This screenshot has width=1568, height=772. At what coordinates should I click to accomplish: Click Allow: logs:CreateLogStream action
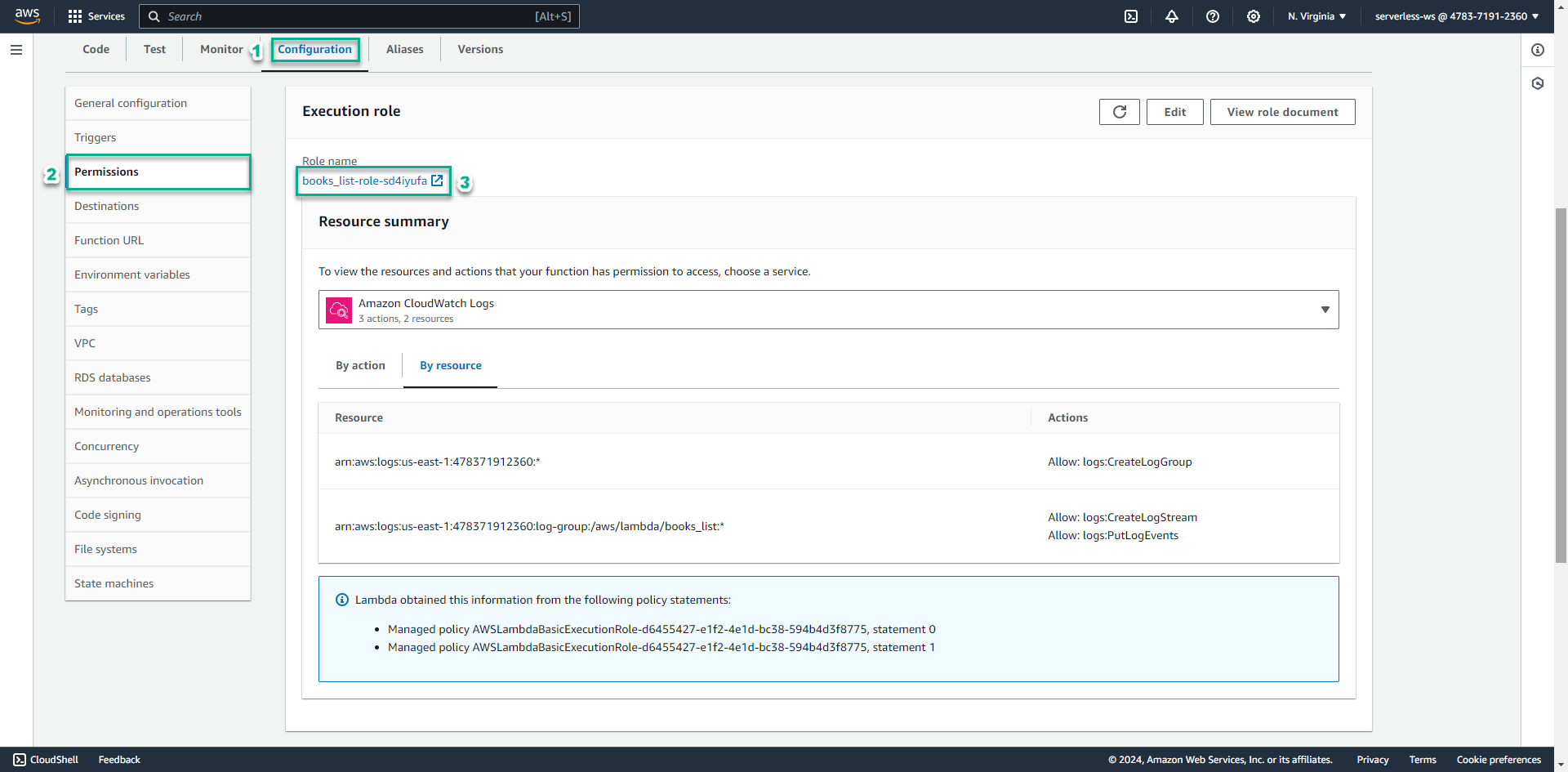pos(1122,517)
